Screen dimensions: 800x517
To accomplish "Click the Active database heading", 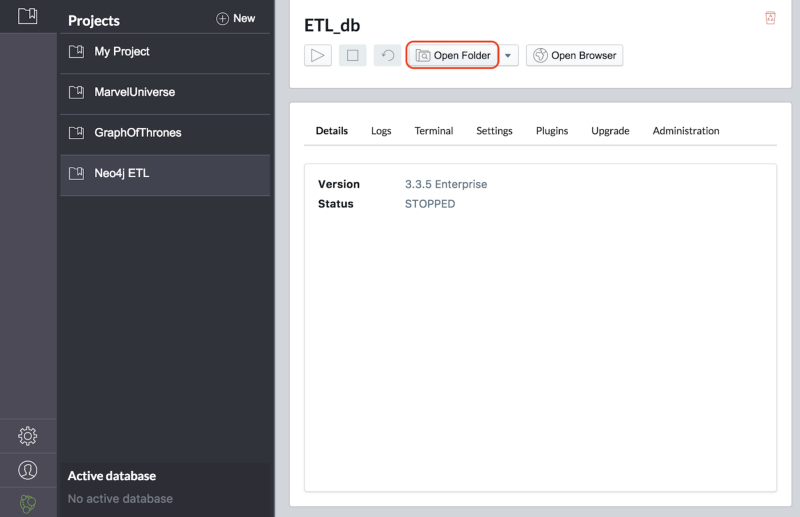I will (112, 476).
